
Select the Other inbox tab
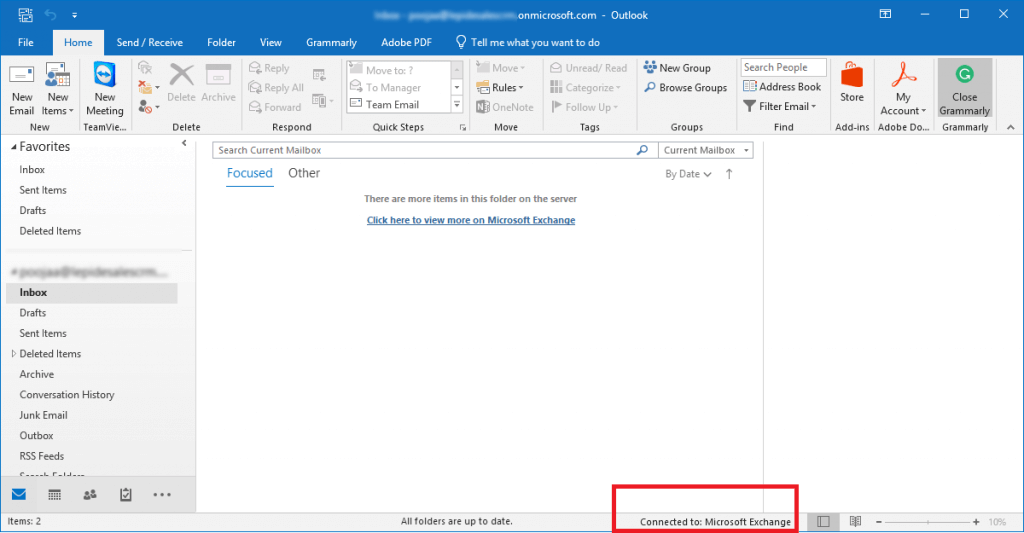coord(304,173)
